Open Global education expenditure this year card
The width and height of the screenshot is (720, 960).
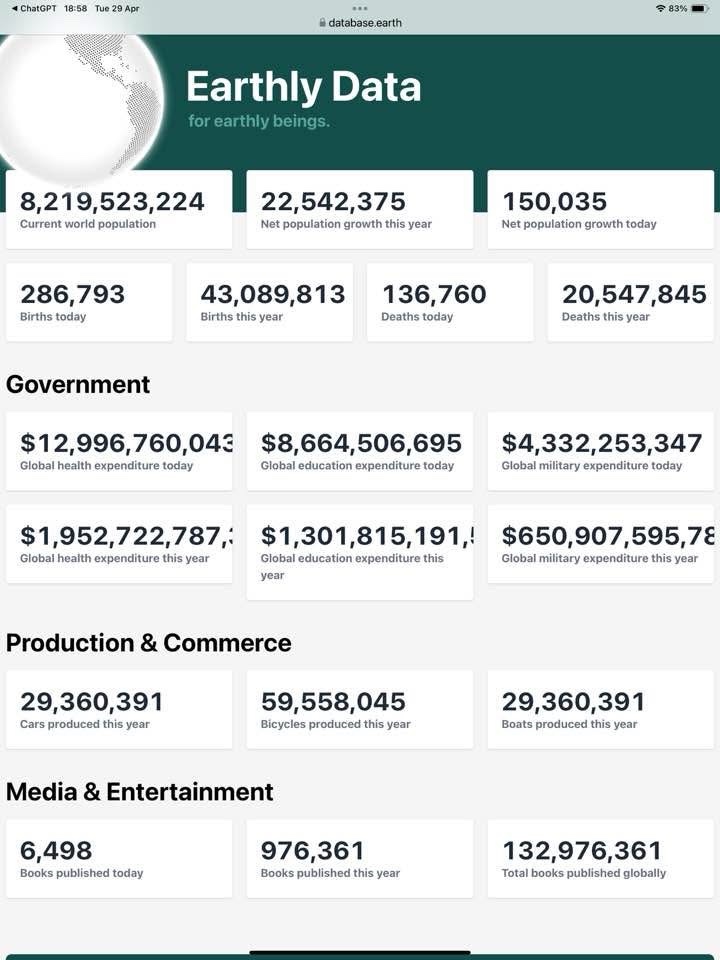[359, 552]
